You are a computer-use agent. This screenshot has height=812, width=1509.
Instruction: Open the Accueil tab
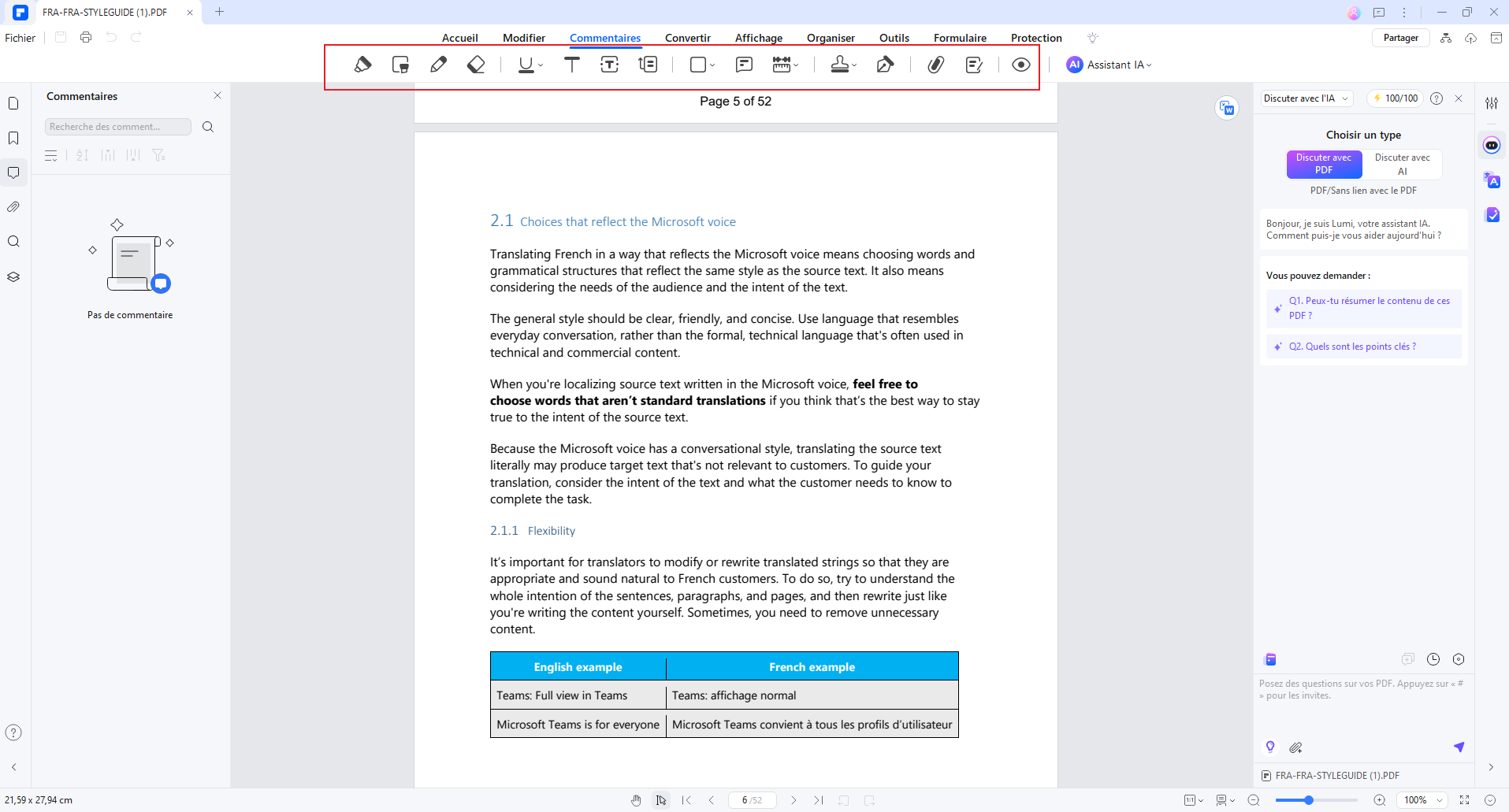coord(459,38)
